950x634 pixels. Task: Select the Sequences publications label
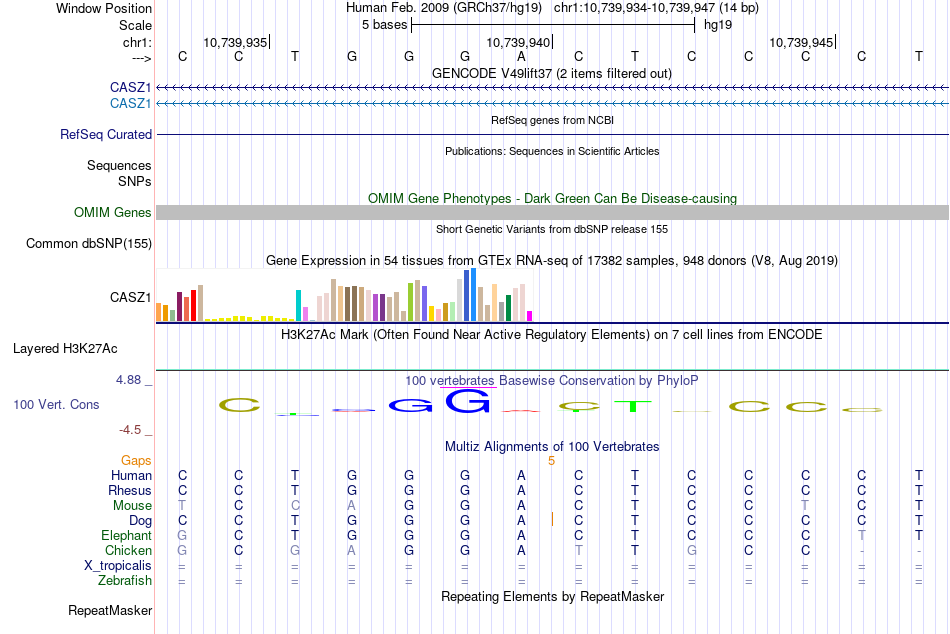click(x=119, y=165)
